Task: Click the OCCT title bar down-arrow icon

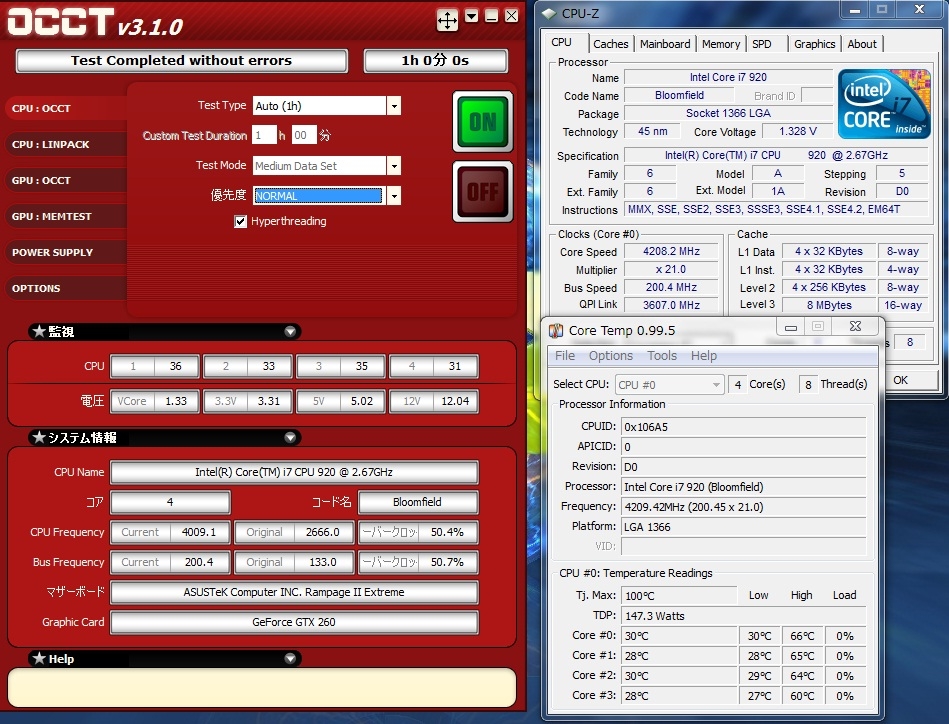Action: 471,16
